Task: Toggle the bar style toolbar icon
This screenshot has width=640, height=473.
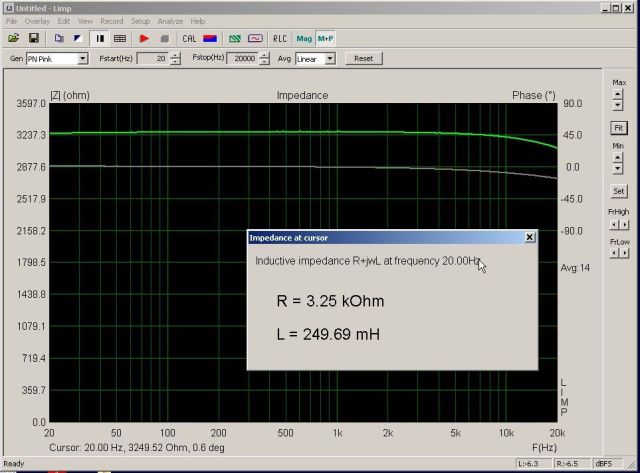Action: point(100,38)
